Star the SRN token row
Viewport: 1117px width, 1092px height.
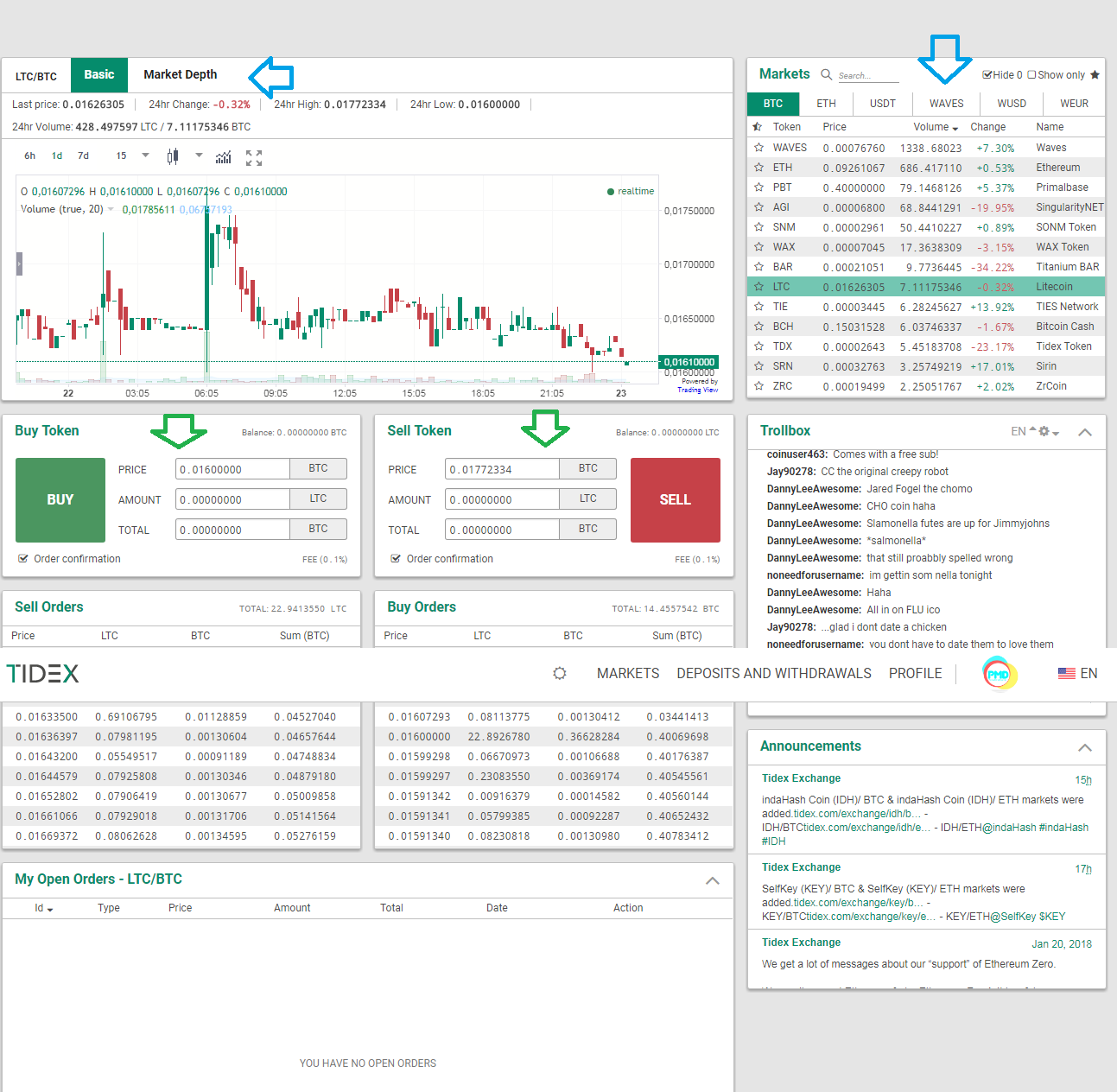pos(758,366)
